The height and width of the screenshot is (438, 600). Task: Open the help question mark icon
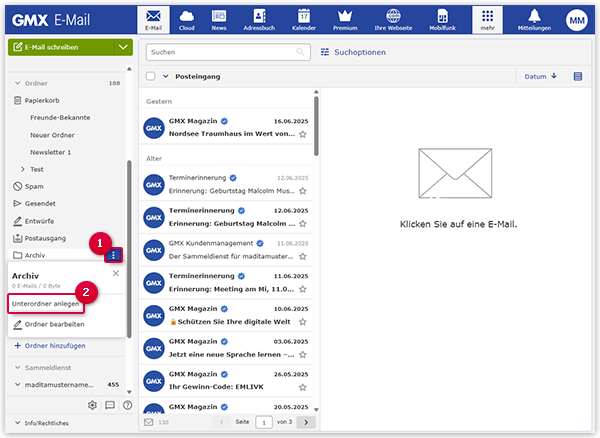coord(127,405)
